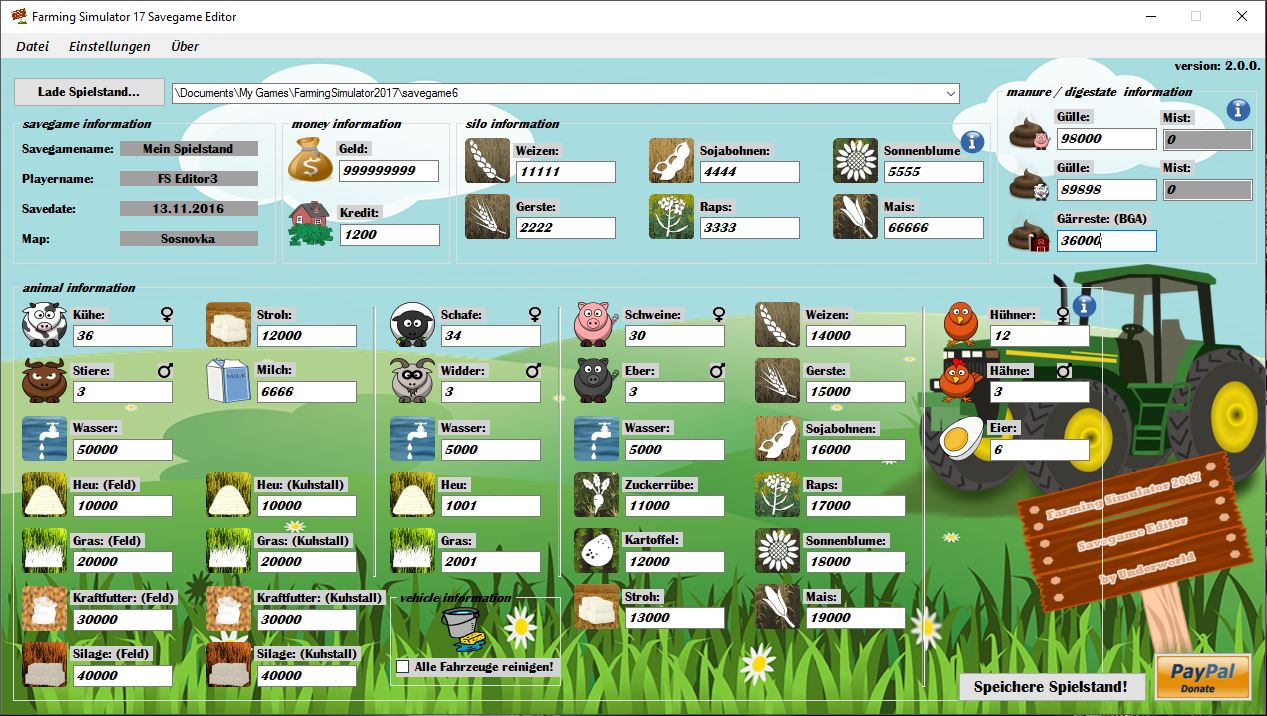Viewport: 1267px width, 716px height.
Task: Click the Schweine count field
Action: click(x=674, y=336)
